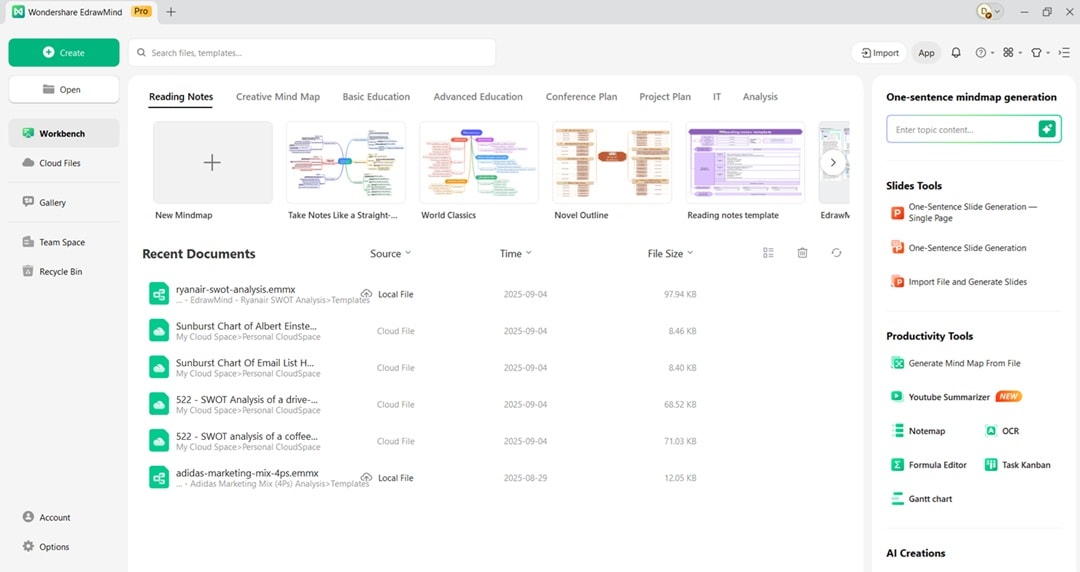Click the green AI generate sparkle button
Screen dimensions: 1080x572
coord(1047,129)
